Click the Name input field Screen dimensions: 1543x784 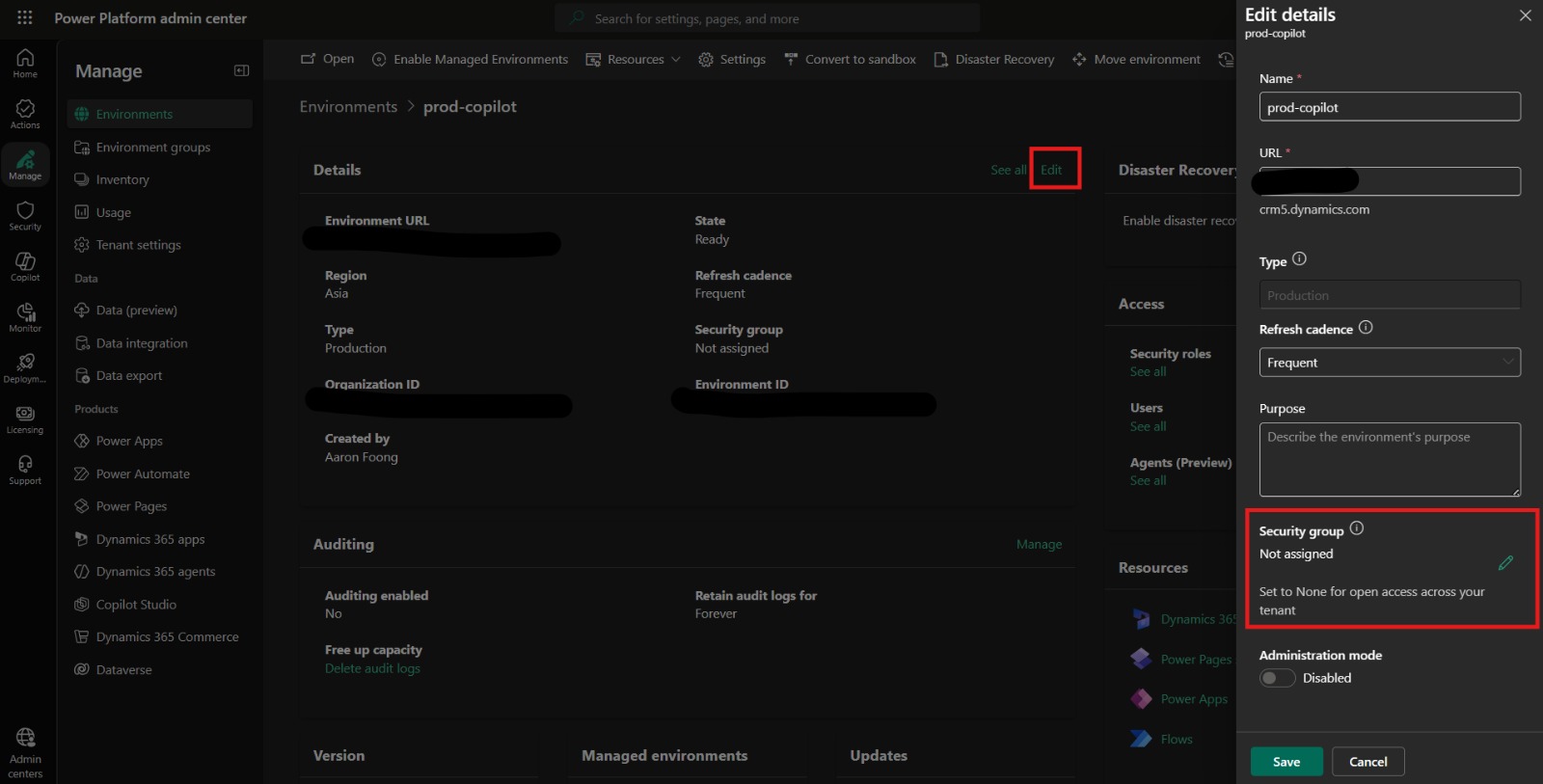coord(1390,106)
